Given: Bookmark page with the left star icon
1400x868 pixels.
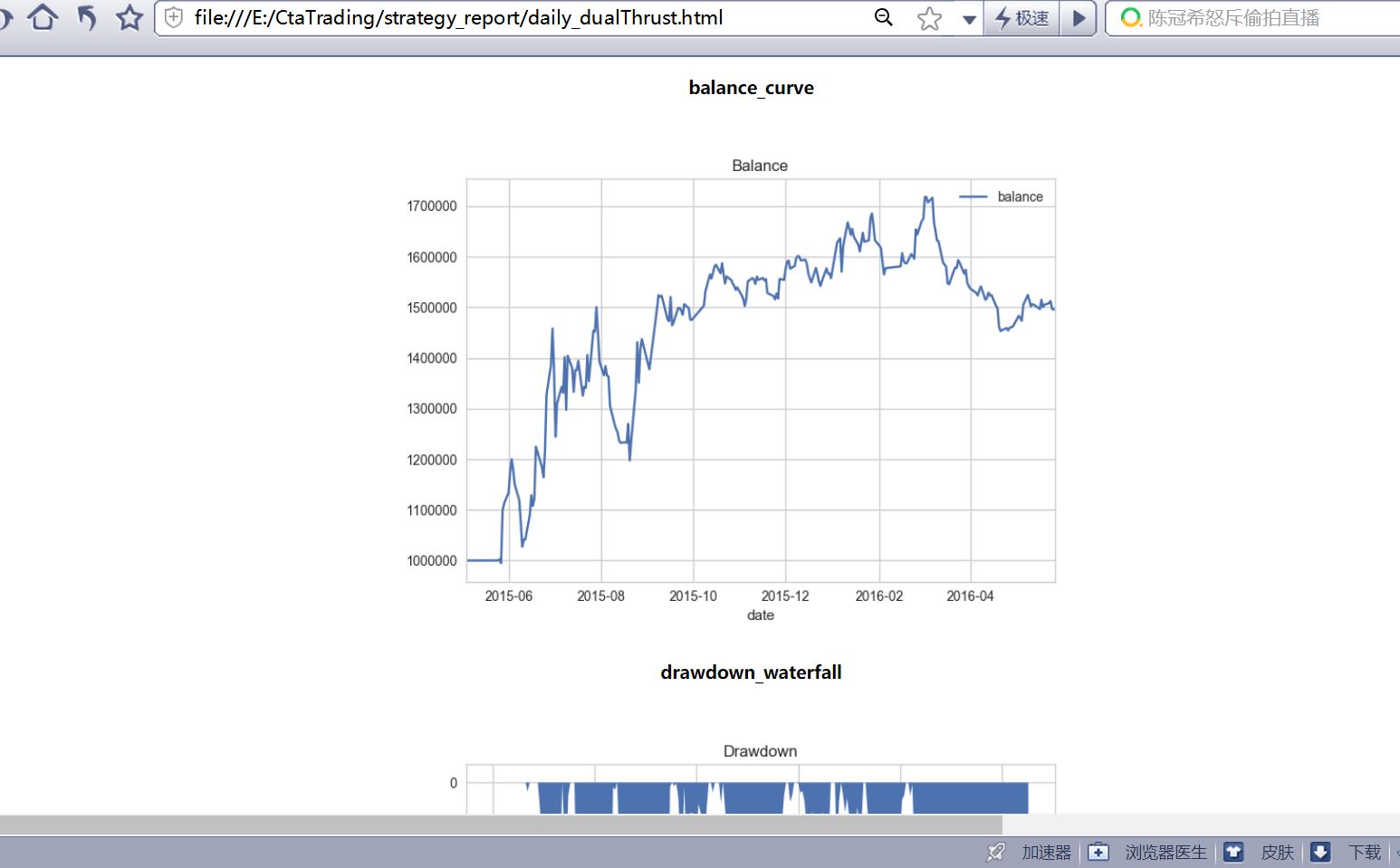Looking at the screenshot, I should point(129,17).
